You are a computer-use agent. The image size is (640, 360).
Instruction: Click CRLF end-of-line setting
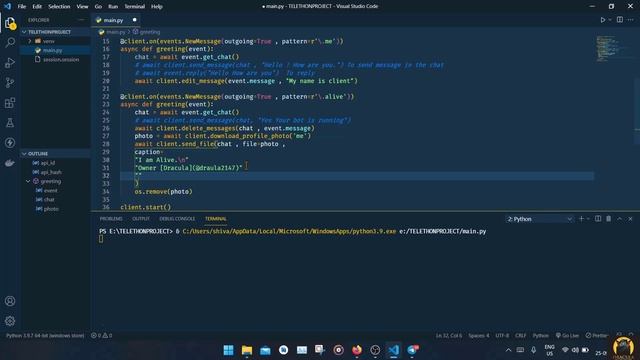[x=520, y=336]
